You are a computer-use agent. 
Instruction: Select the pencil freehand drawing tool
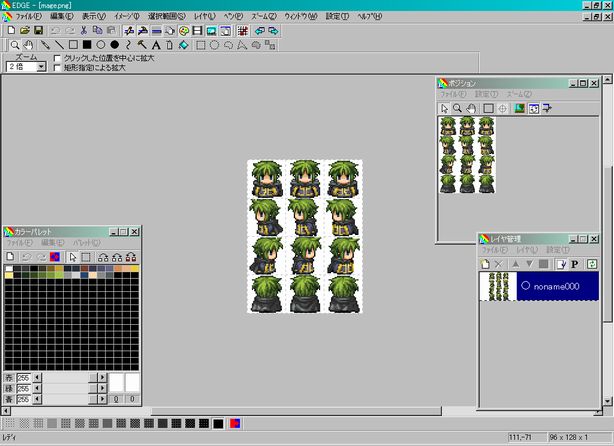[x=45, y=45]
